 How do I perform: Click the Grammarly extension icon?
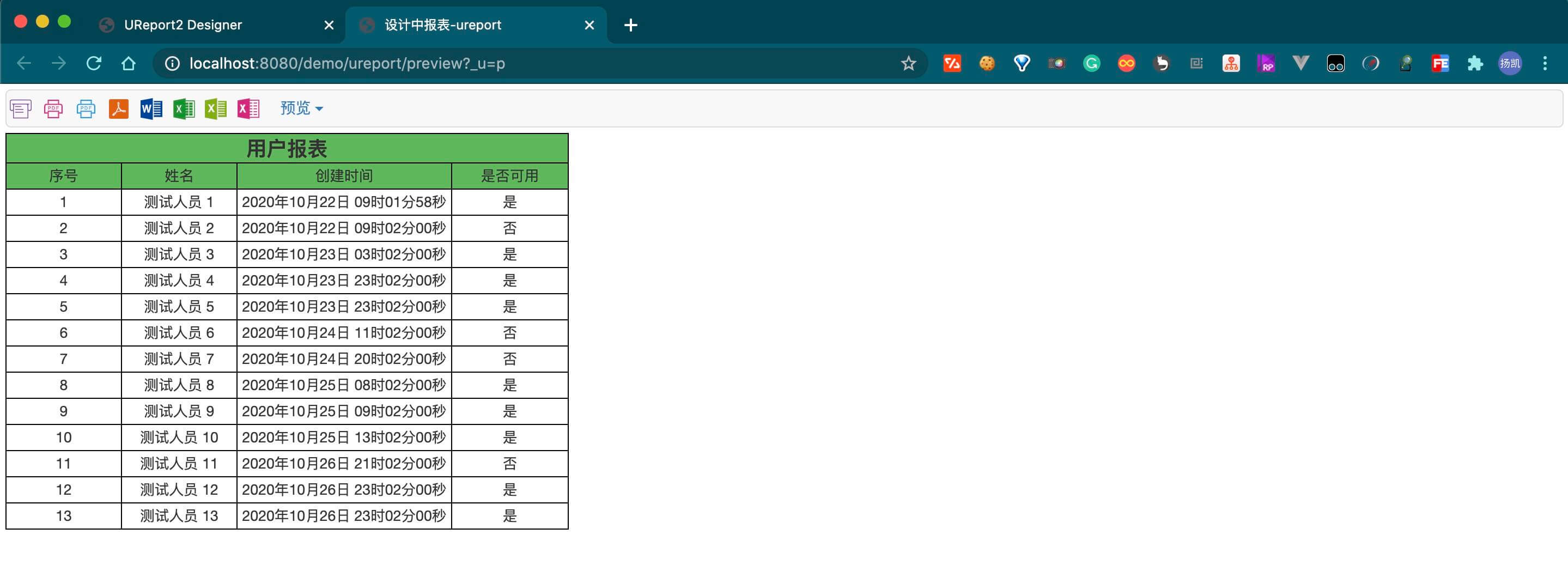point(1091,63)
